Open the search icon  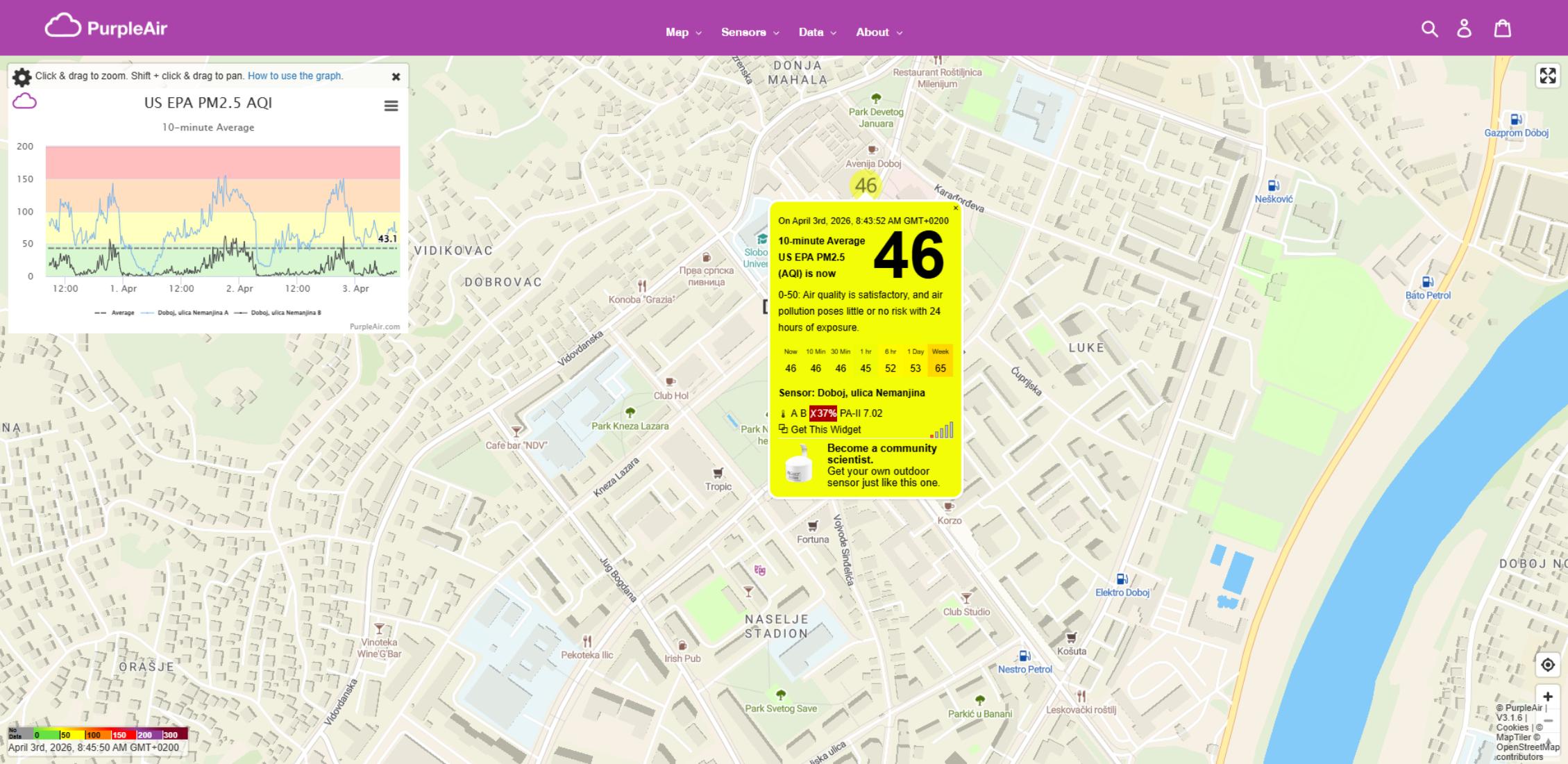click(1429, 28)
